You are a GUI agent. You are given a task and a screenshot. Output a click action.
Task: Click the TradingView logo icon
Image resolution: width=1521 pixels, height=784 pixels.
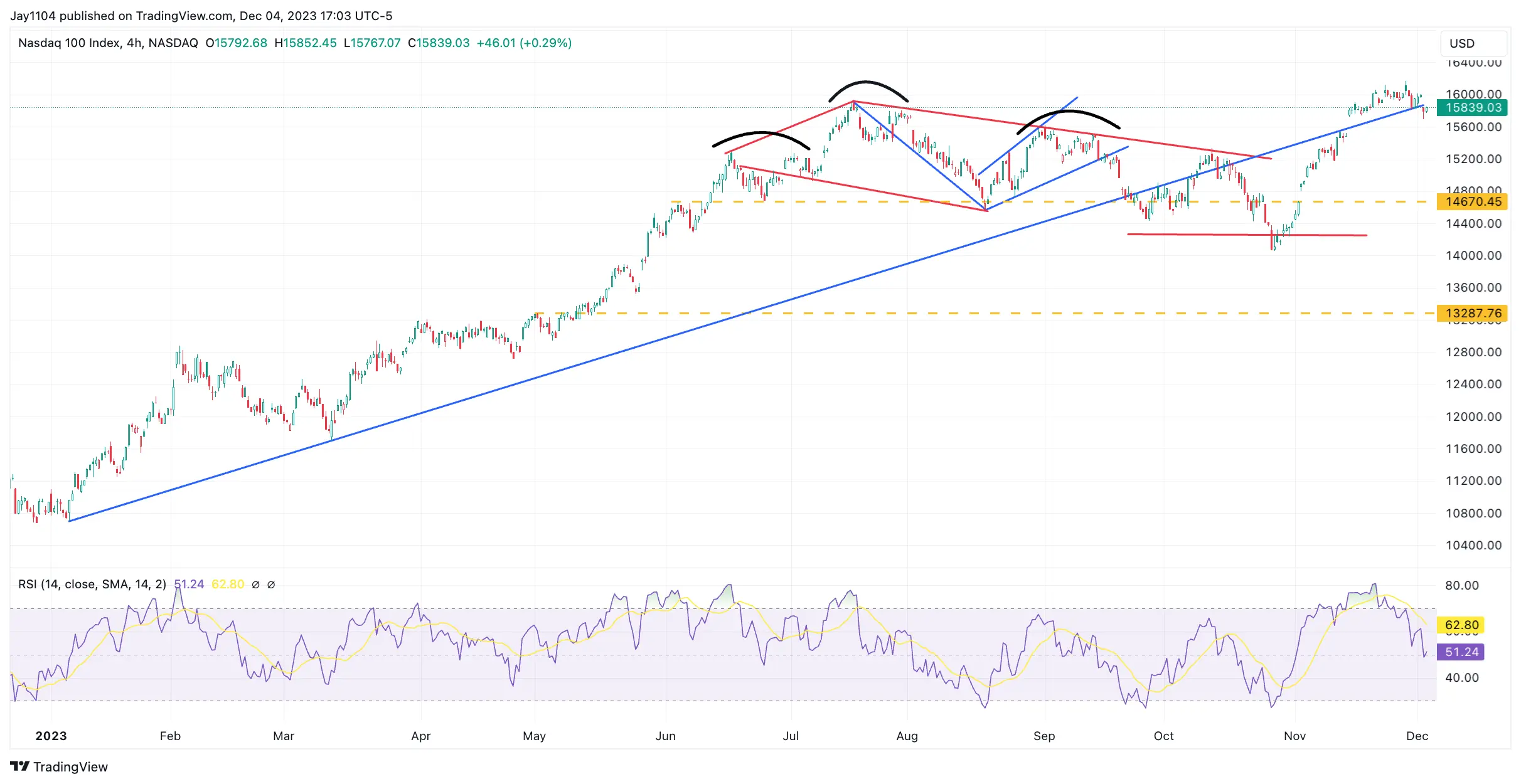click(x=19, y=766)
